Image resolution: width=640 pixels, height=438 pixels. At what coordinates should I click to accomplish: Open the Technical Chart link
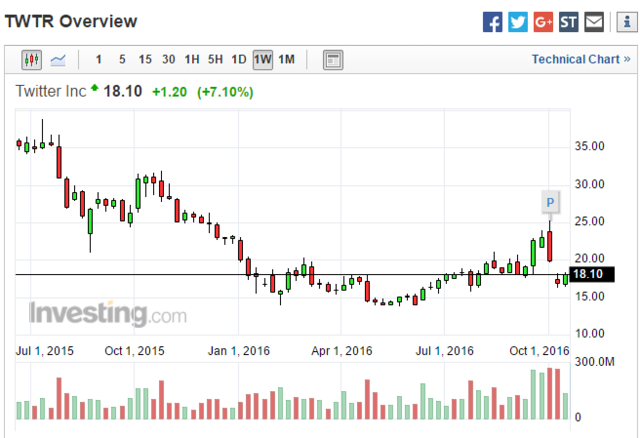coord(580,60)
